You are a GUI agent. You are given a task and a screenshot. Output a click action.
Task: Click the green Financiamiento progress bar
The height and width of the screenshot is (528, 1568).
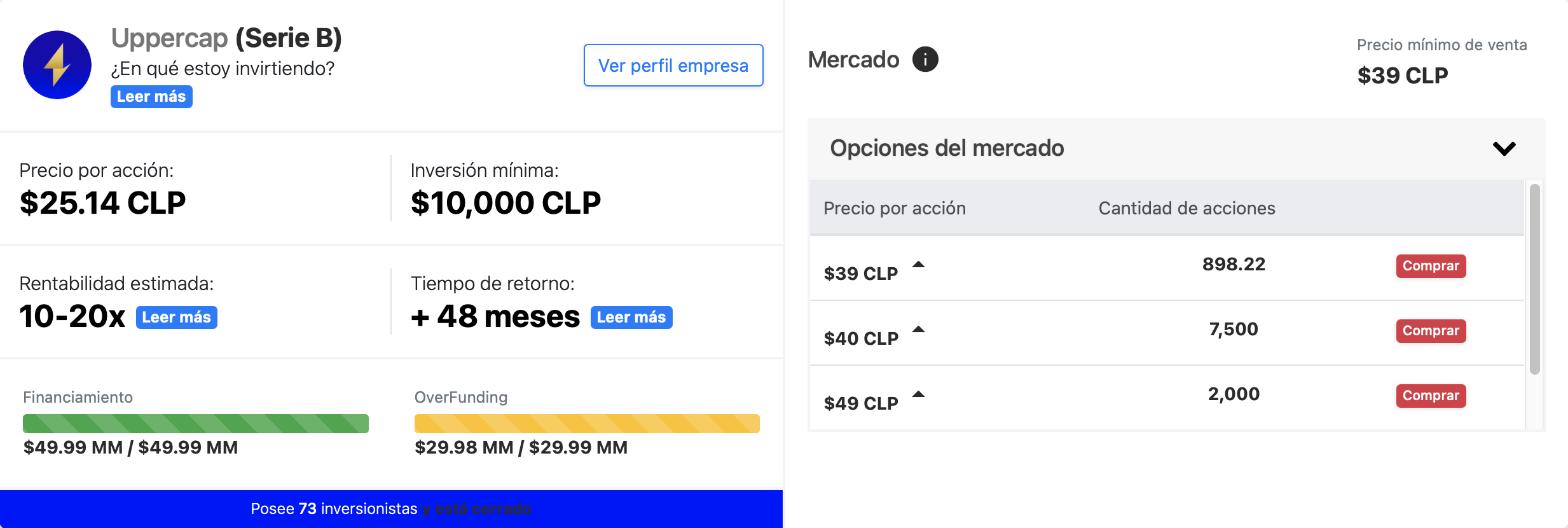click(196, 424)
